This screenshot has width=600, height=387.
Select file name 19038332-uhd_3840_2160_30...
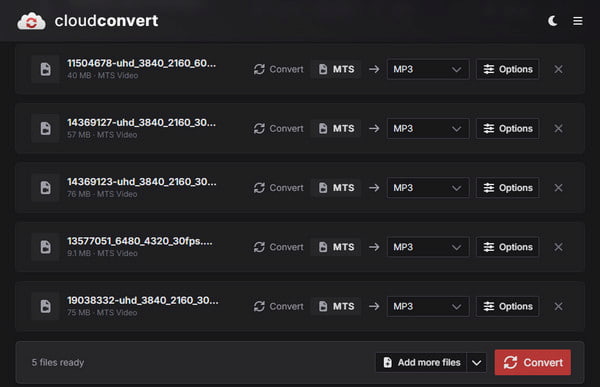point(143,300)
